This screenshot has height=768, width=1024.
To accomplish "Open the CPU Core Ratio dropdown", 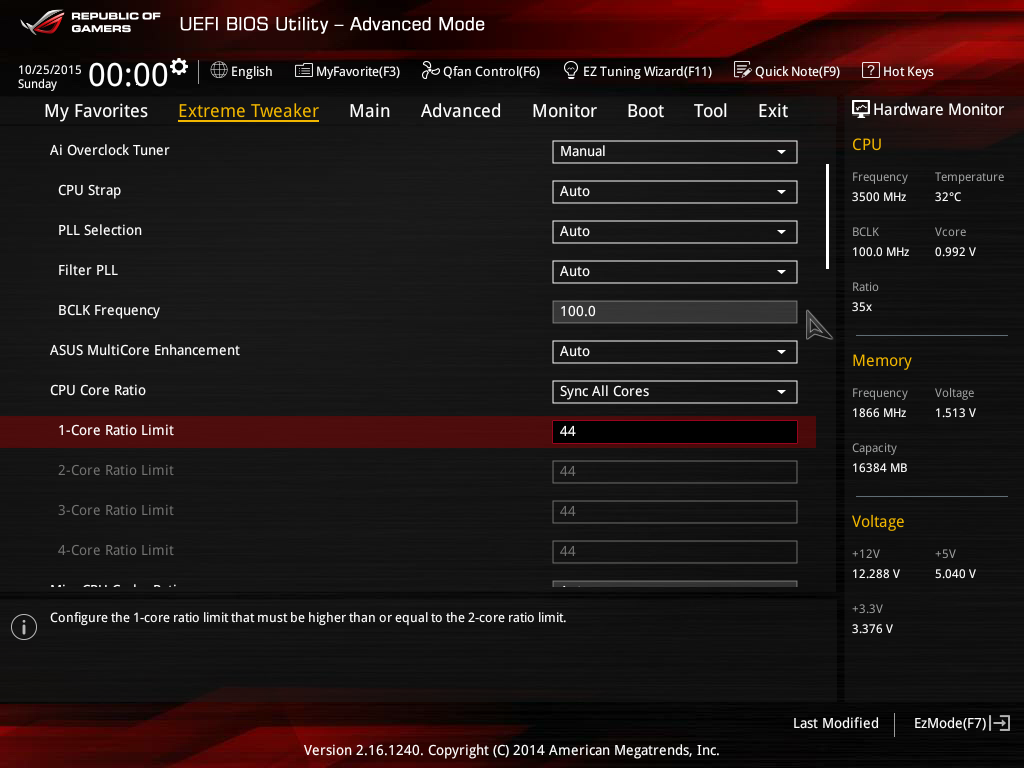I will tap(675, 391).
